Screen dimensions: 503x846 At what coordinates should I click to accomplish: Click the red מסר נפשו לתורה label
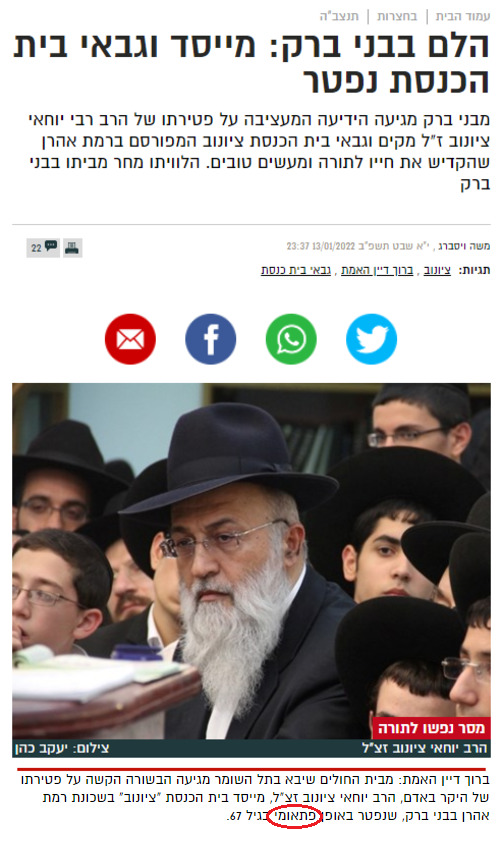(431, 728)
